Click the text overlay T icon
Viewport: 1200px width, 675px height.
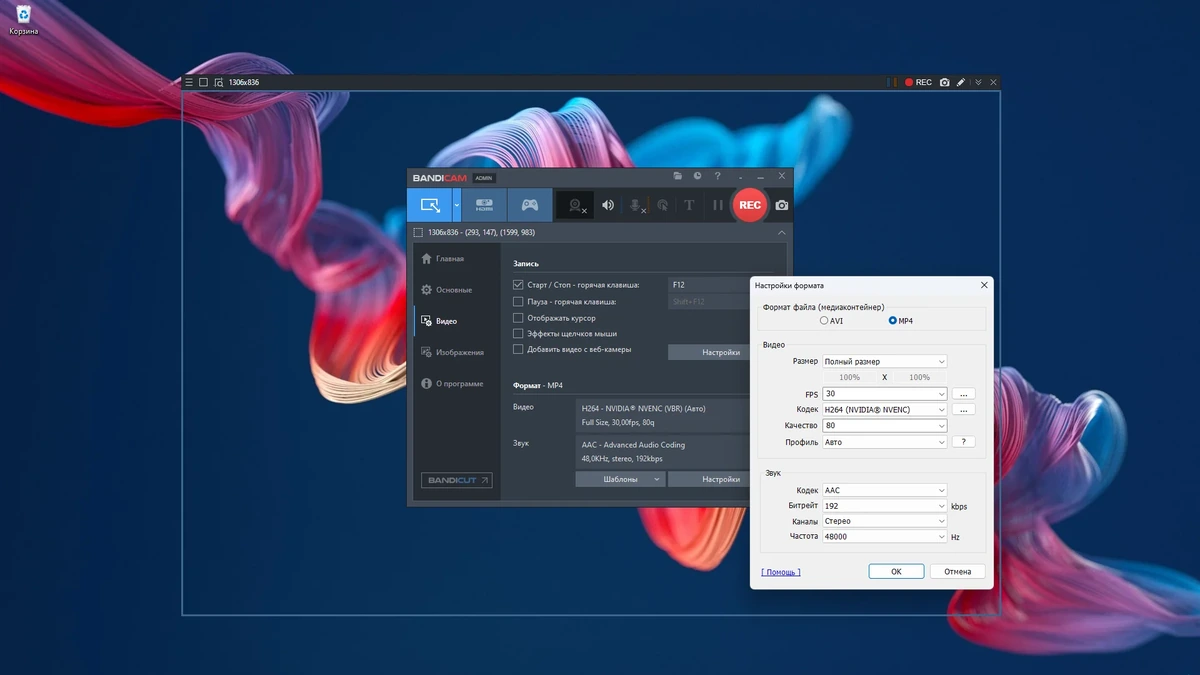point(689,205)
